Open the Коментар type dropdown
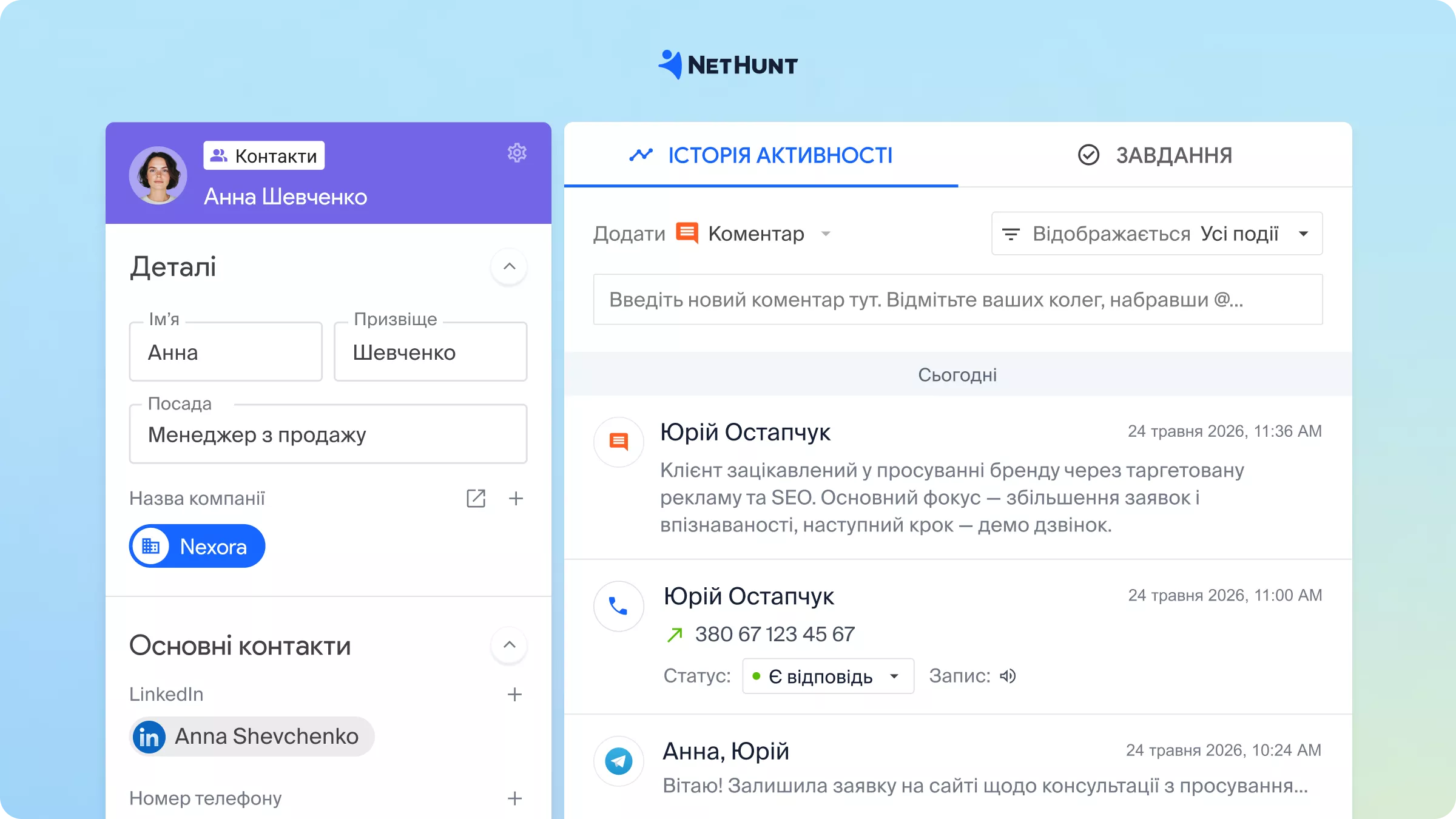 [x=769, y=234]
